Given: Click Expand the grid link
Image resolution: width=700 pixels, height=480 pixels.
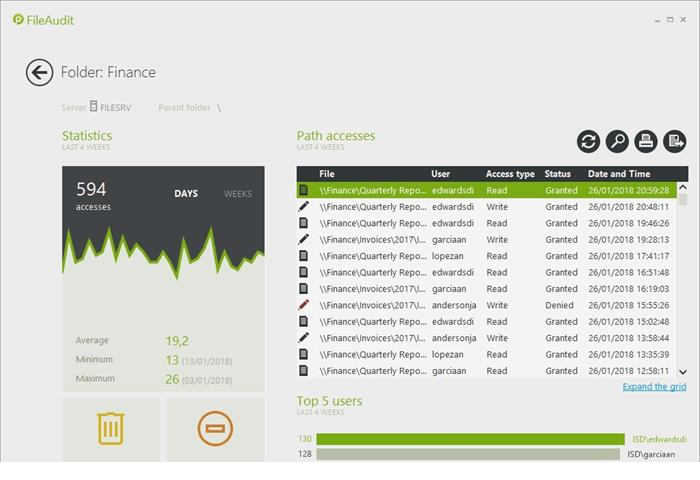Looking at the screenshot, I should [654, 387].
